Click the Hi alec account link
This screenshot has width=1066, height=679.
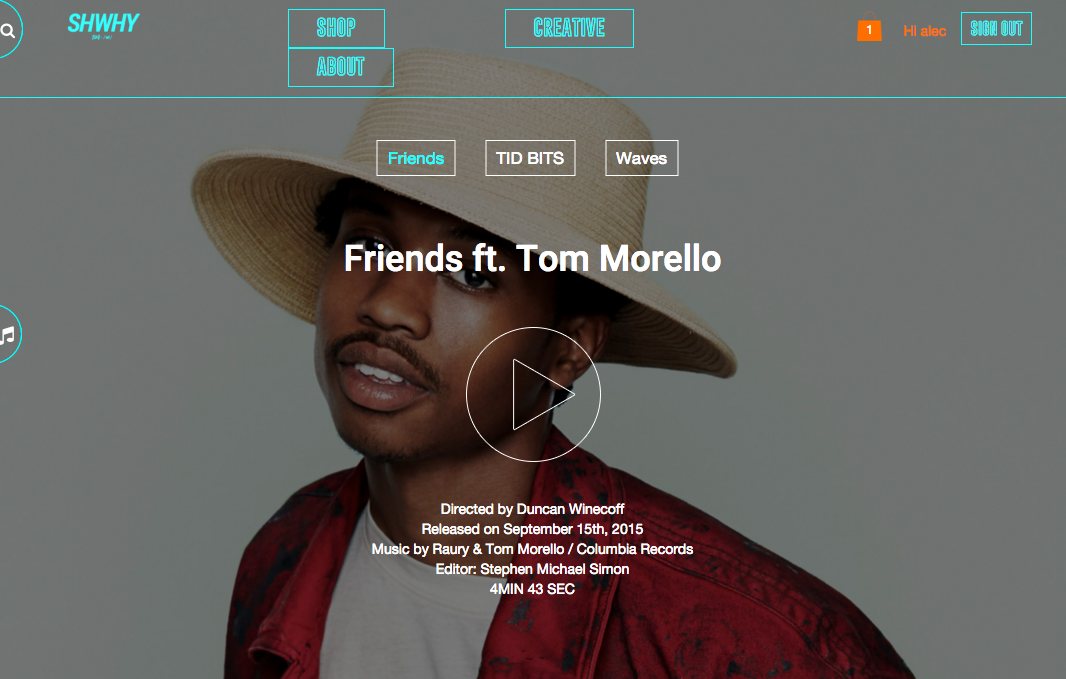(x=925, y=31)
